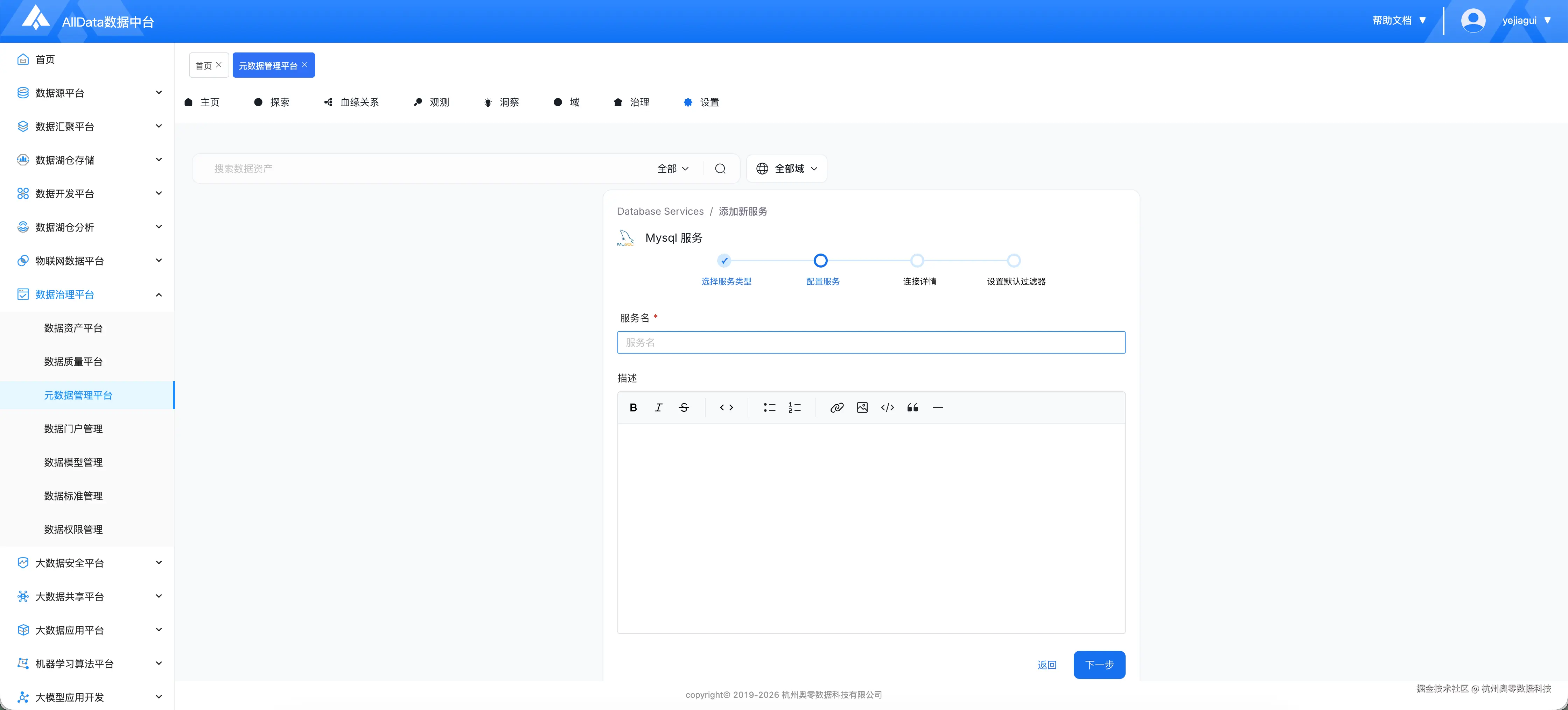This screenshot has height=710, width=1568.
Task: Click the search magnifier icon
Action: pos(720,169)
